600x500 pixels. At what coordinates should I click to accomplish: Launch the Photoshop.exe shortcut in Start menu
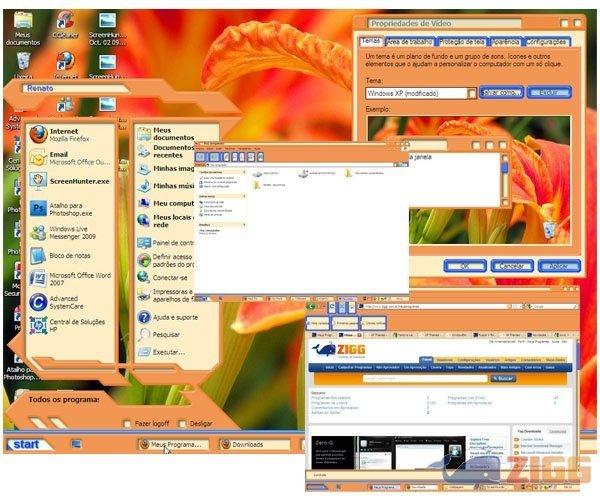(70, 209)
